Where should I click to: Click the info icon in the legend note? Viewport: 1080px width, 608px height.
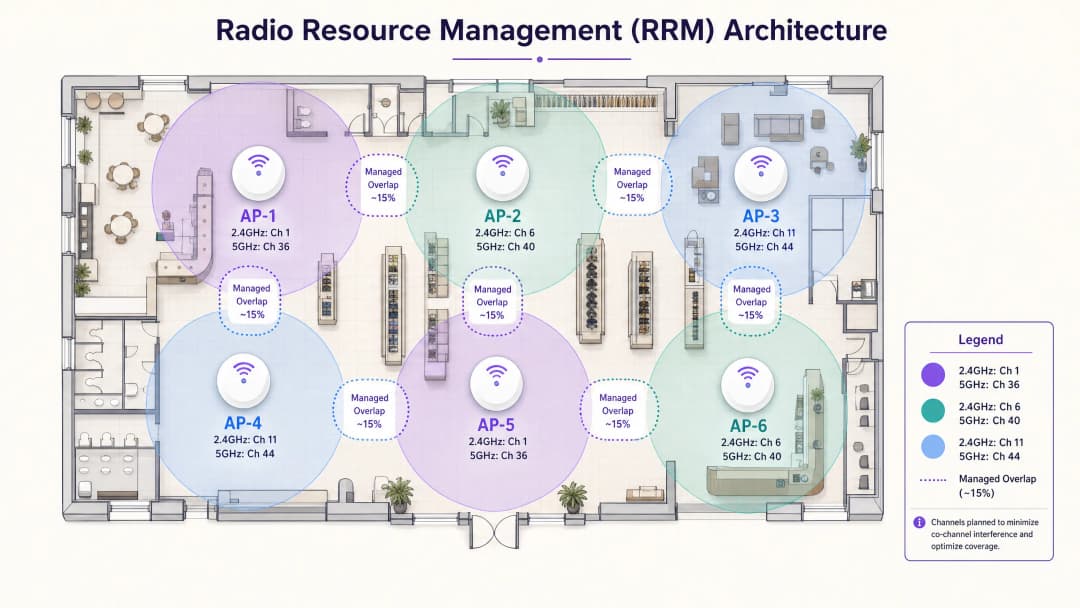[x=919, y=523]
